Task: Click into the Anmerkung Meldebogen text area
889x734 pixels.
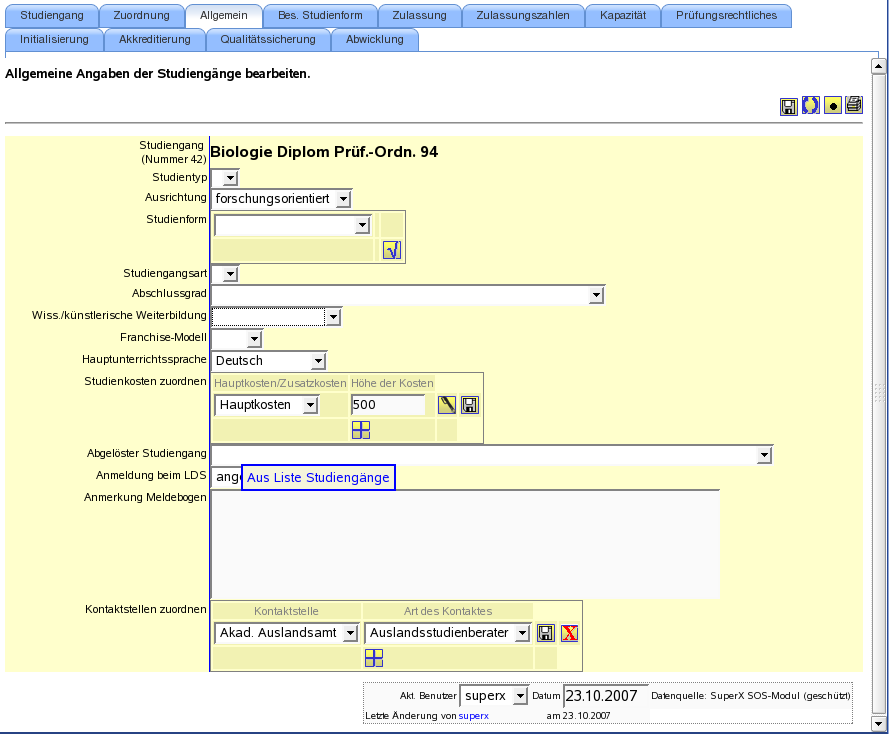Action: 465,544
